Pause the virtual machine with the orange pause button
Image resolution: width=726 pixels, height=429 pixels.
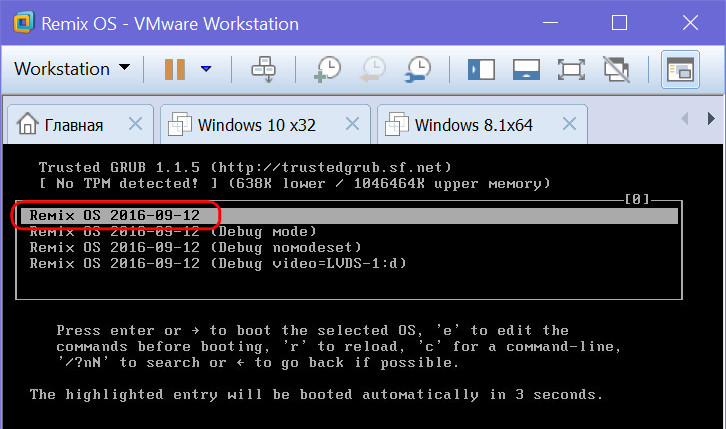[x=175, y=69]
